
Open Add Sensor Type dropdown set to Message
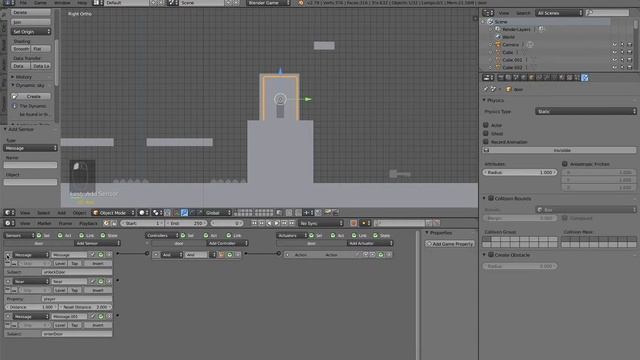30,148
